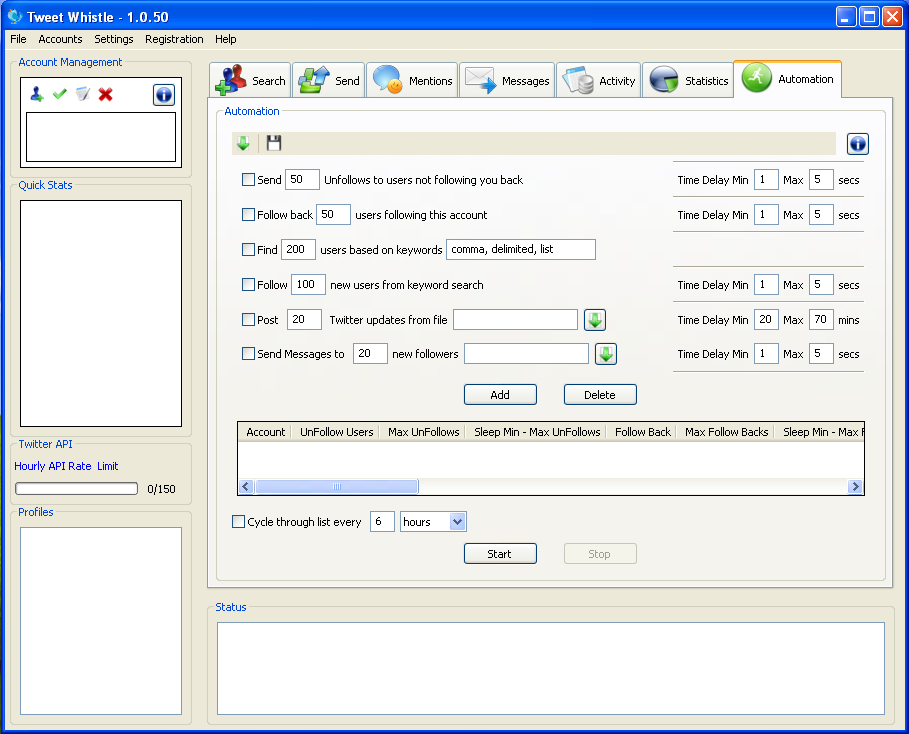
Task: Open the Automation panel info icon
Action: pos(857,144)
